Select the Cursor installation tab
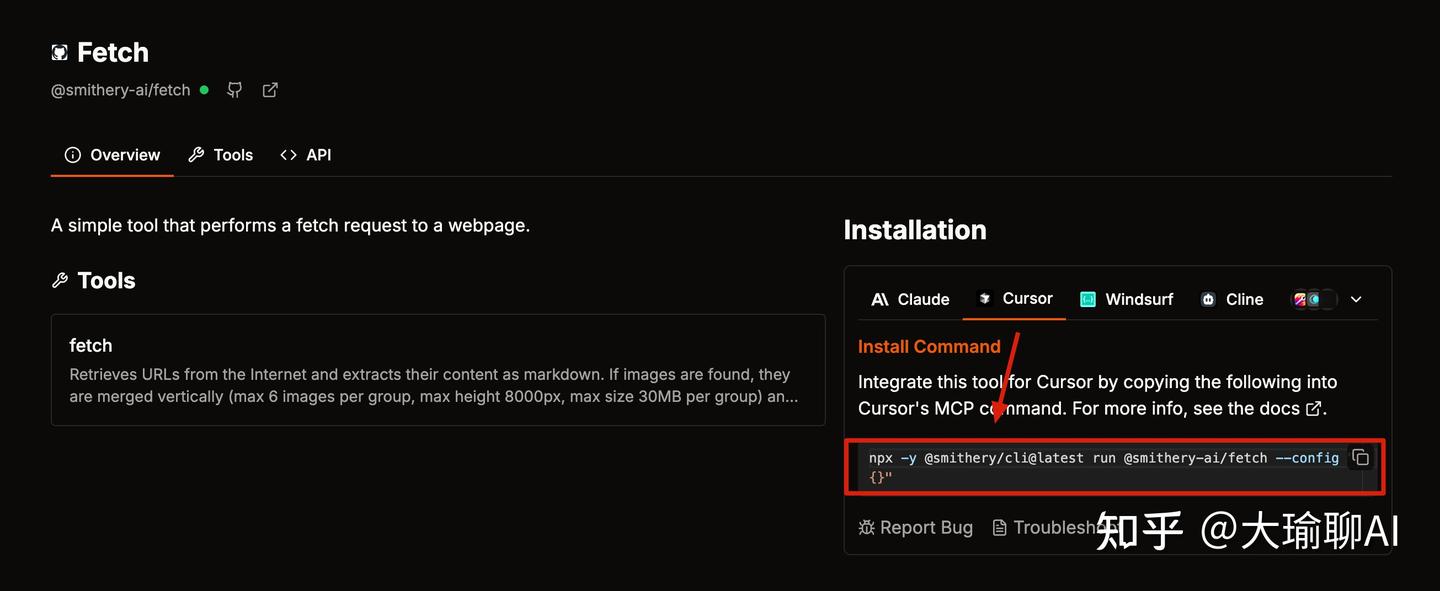The height and width of the screenshot is (591, 1440). pyautogui.click(x=1014, y=298)
